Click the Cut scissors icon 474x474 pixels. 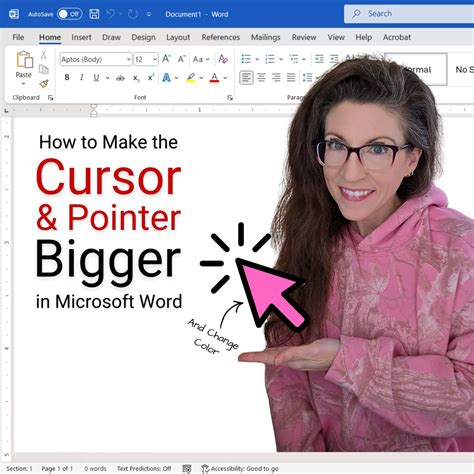44,55
